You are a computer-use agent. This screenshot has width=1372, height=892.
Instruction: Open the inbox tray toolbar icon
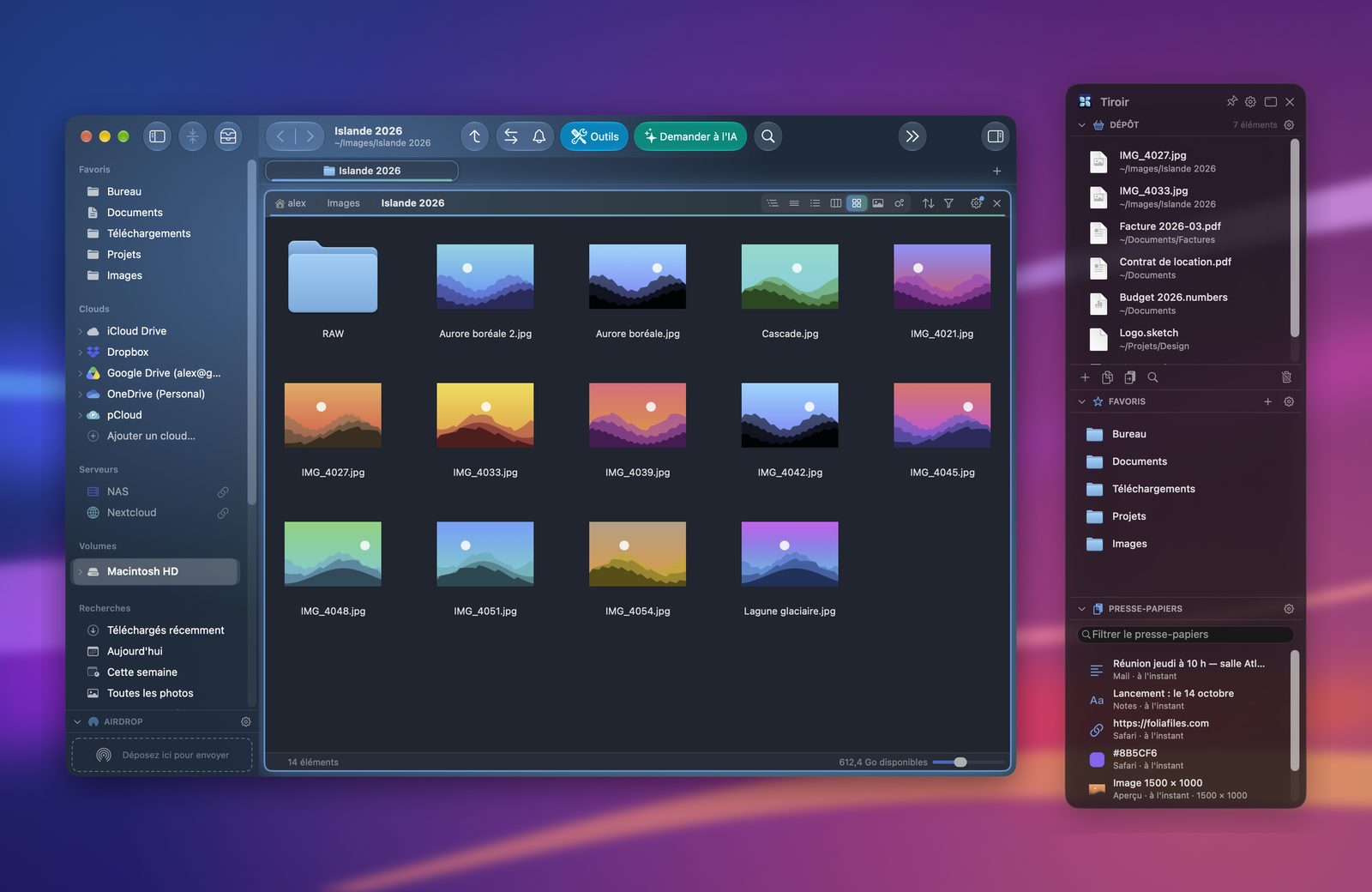tap(228, 136)
